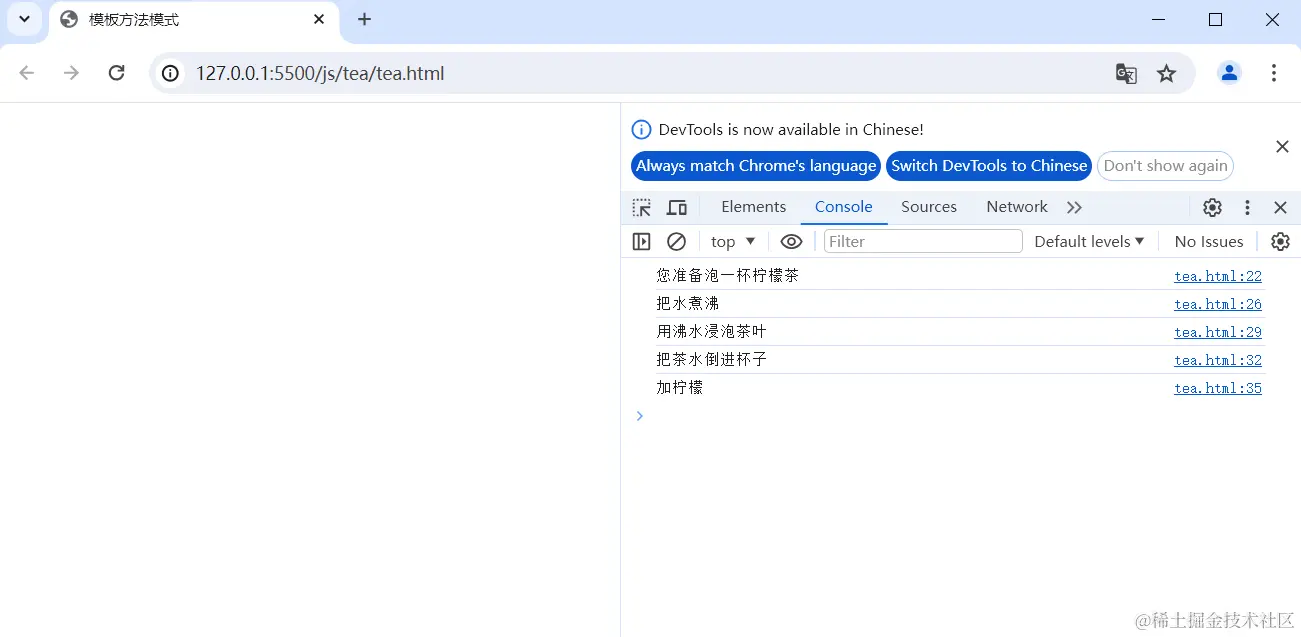
Task: Bookmark this page with star icon
Action: (1166, 73)
